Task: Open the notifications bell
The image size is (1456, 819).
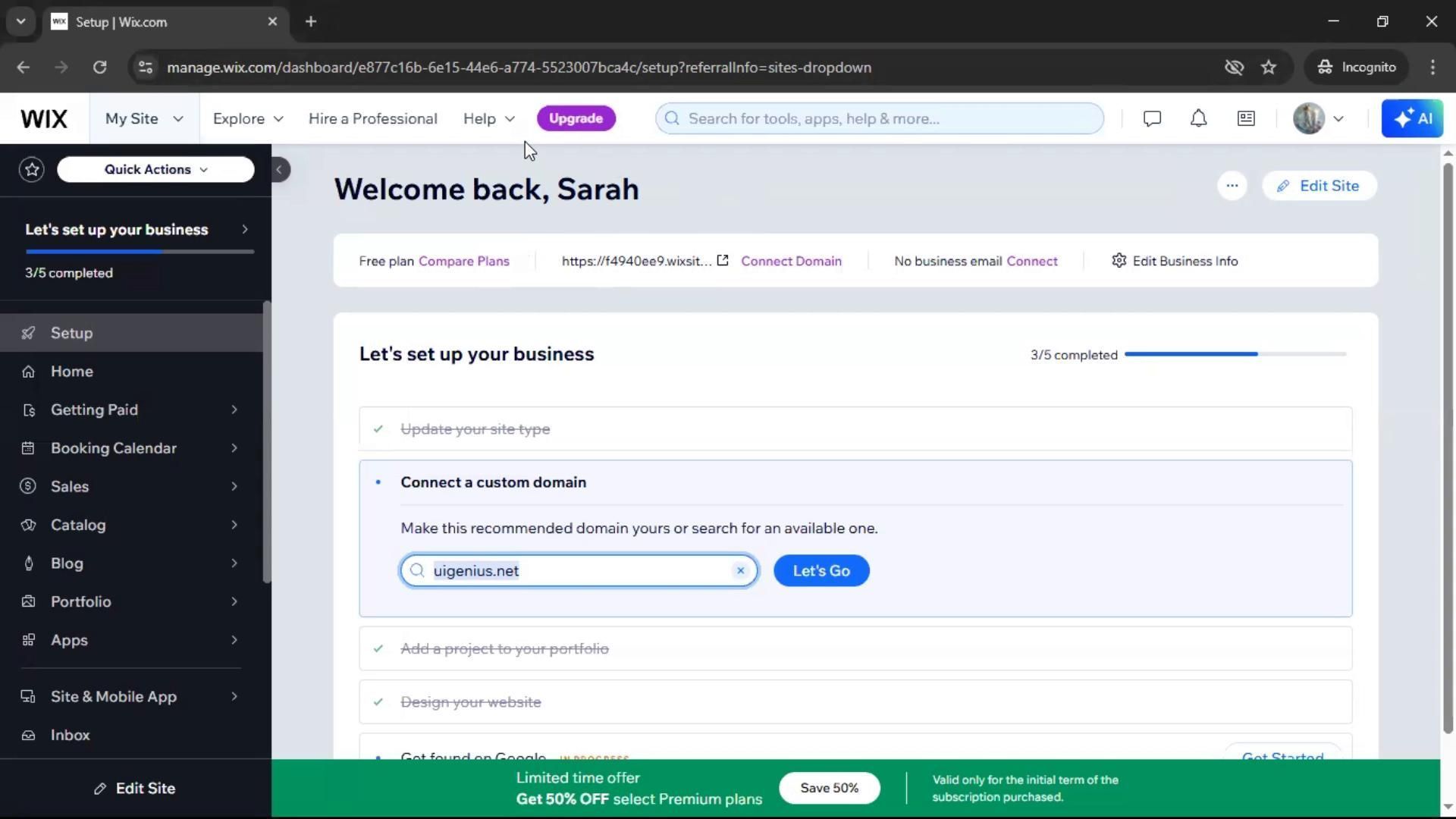Action: click(x=1198, y=118)
